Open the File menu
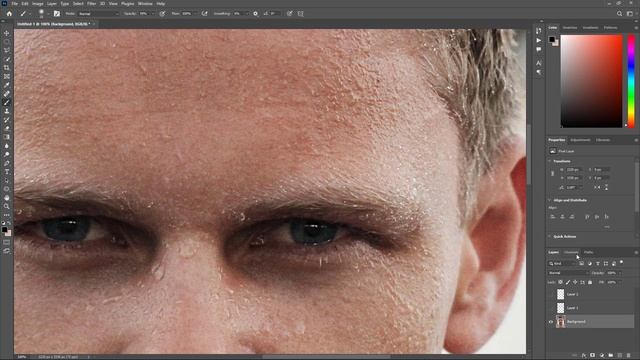640x360 pixels. [x=15, y=4]
